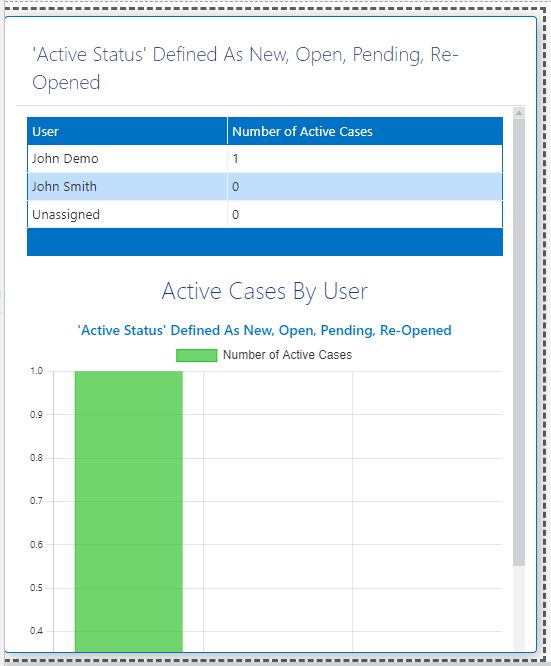Select the John Smith row
The height and width of the screenshot is (666, 551).
(265, 186)
